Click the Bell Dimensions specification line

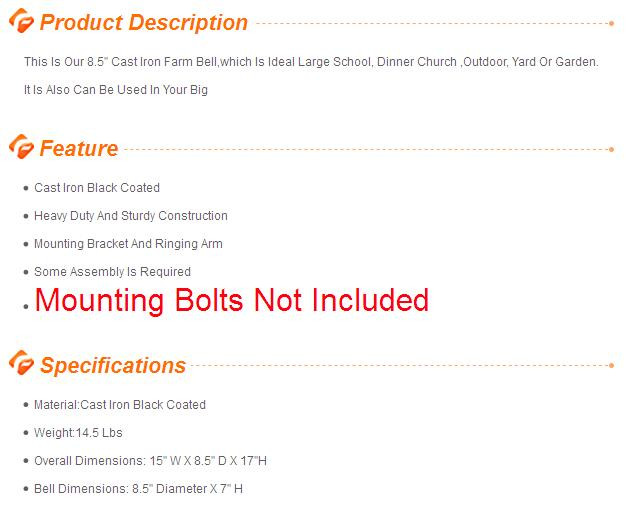coord(138,489)
